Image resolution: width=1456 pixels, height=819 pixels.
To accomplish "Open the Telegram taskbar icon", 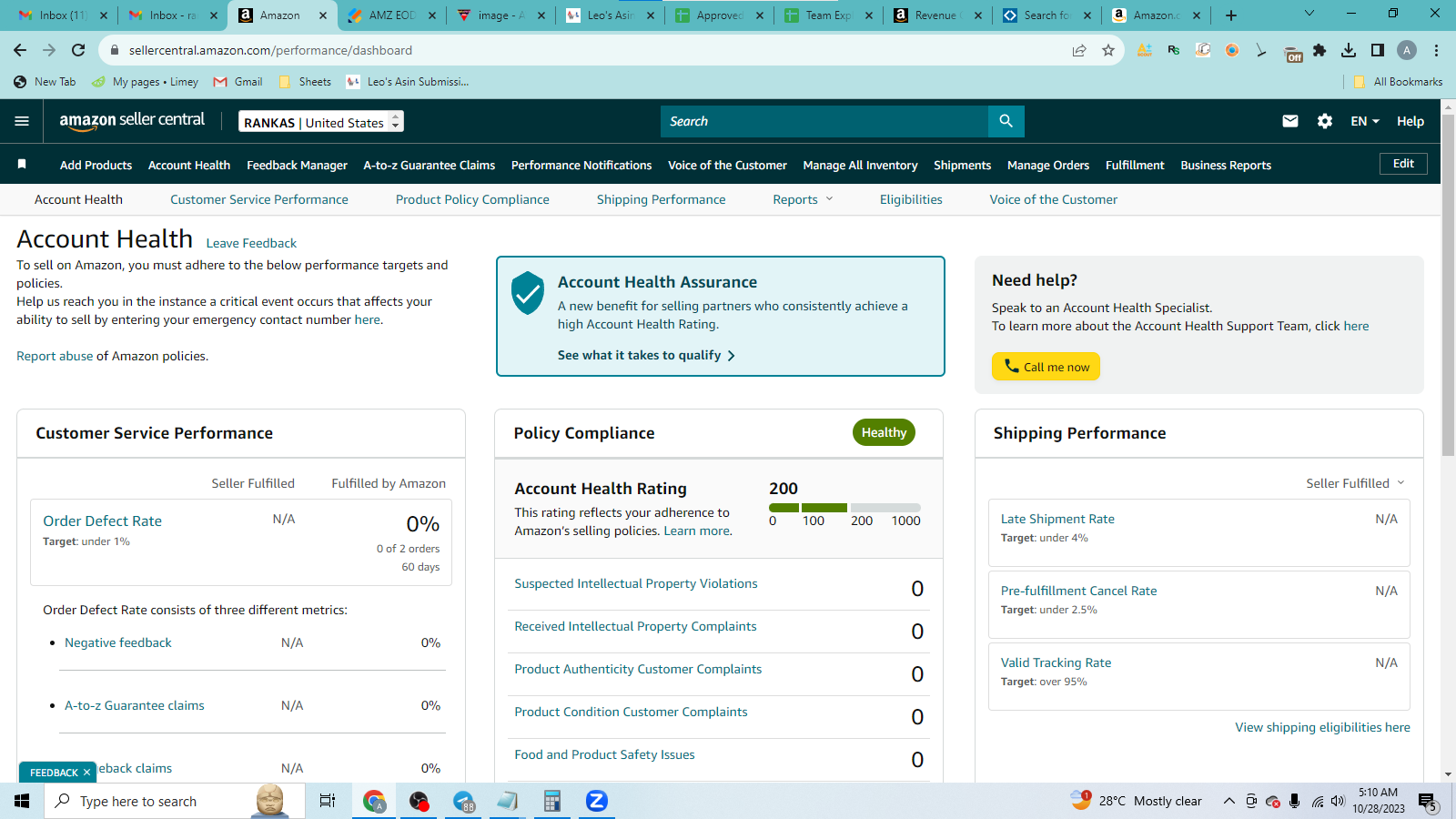I will point(463,801).
